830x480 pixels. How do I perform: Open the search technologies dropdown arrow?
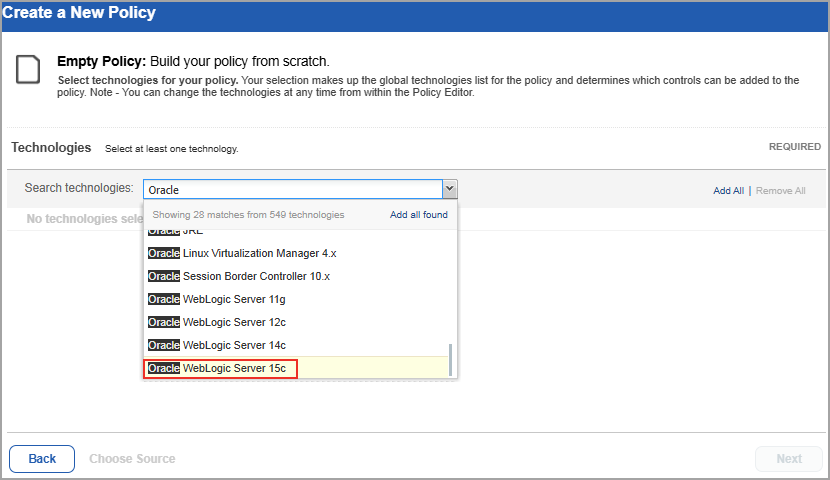click(450, 189)
